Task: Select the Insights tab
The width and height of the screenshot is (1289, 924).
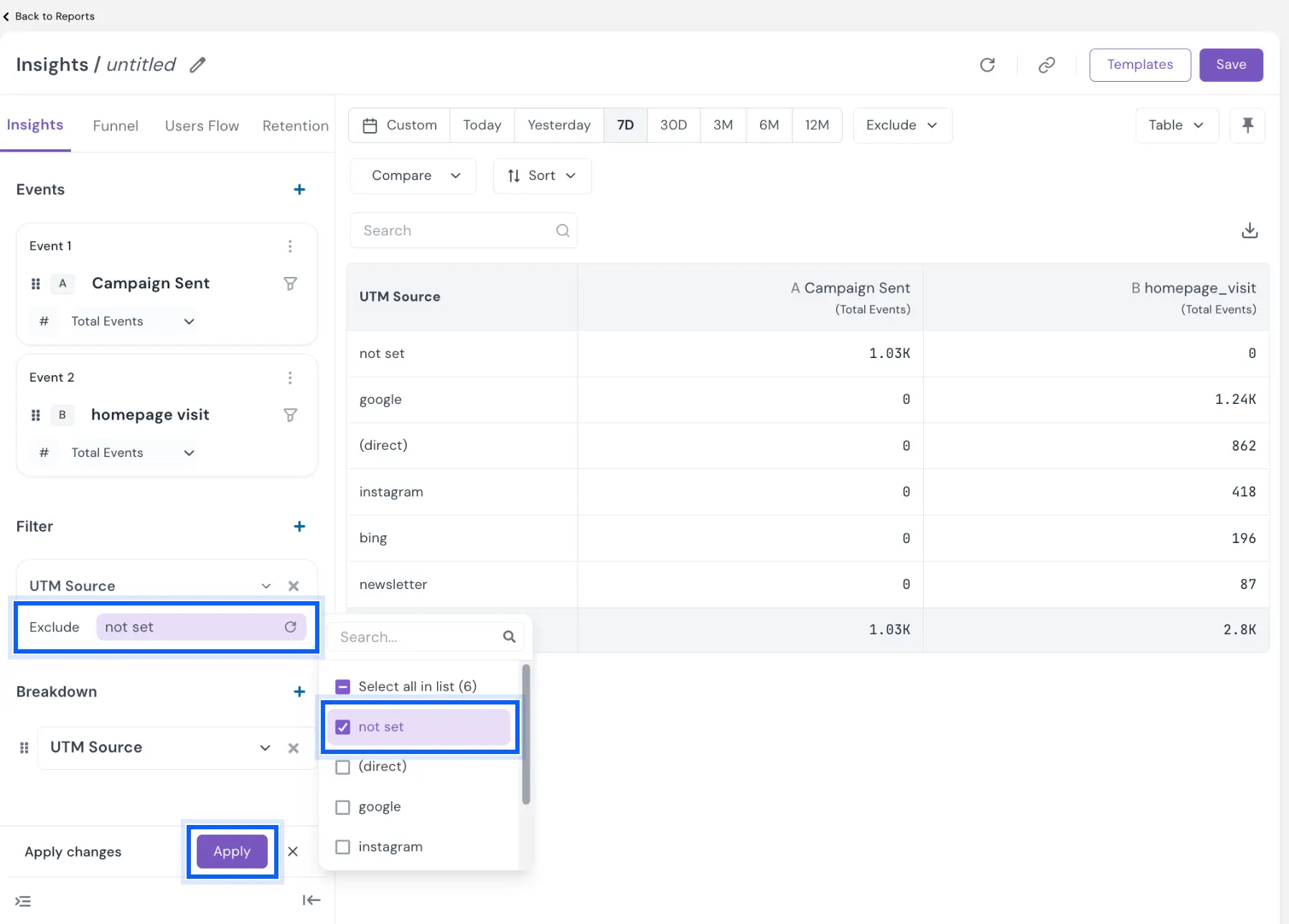Action: pyautogui.click(x=35, y=125)
